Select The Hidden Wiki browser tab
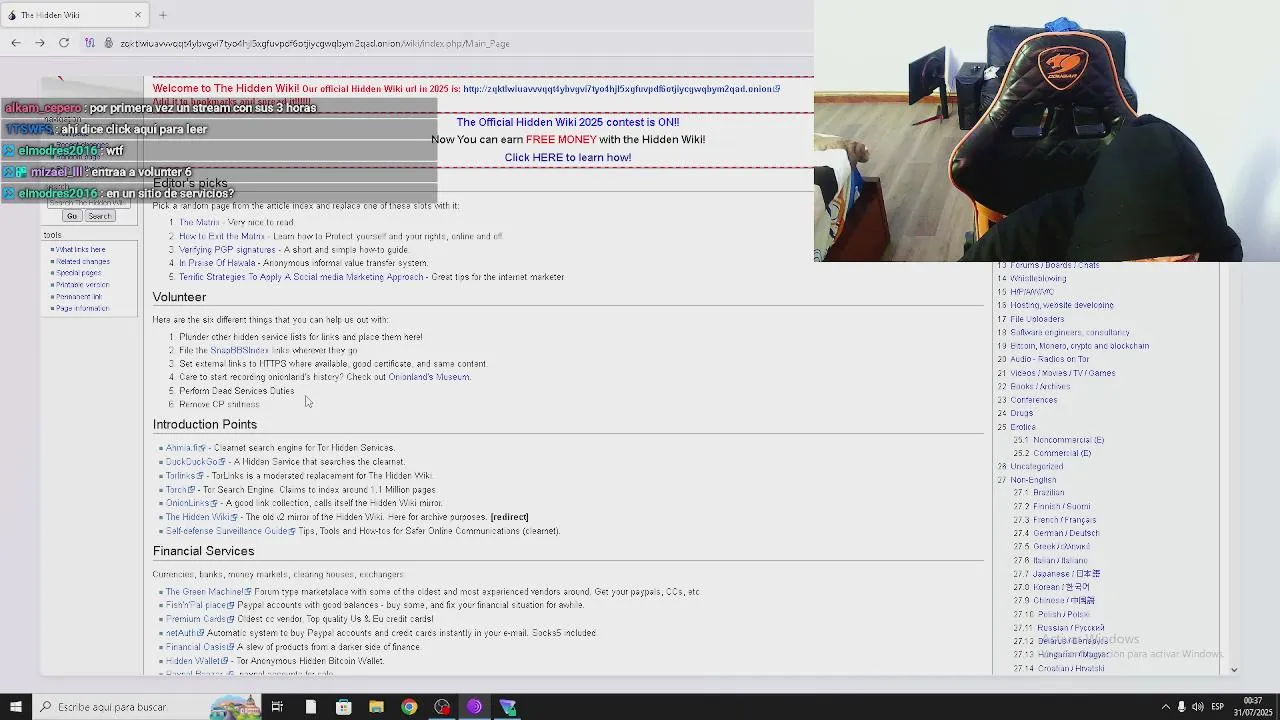1280x720 pixels. coord(75,15)
